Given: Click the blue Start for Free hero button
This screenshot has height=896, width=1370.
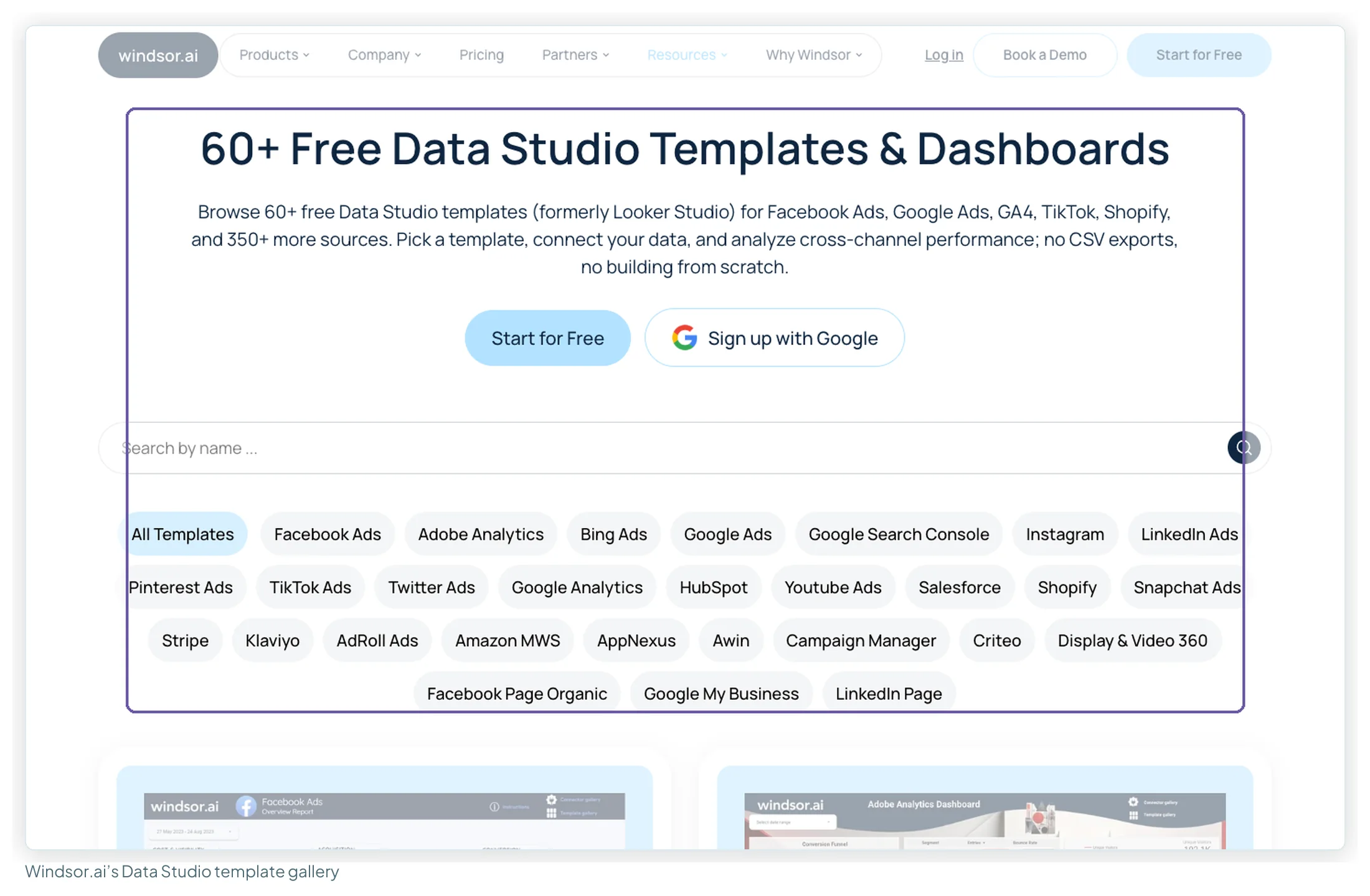Looking at the screenshot, I should point(547,338).
